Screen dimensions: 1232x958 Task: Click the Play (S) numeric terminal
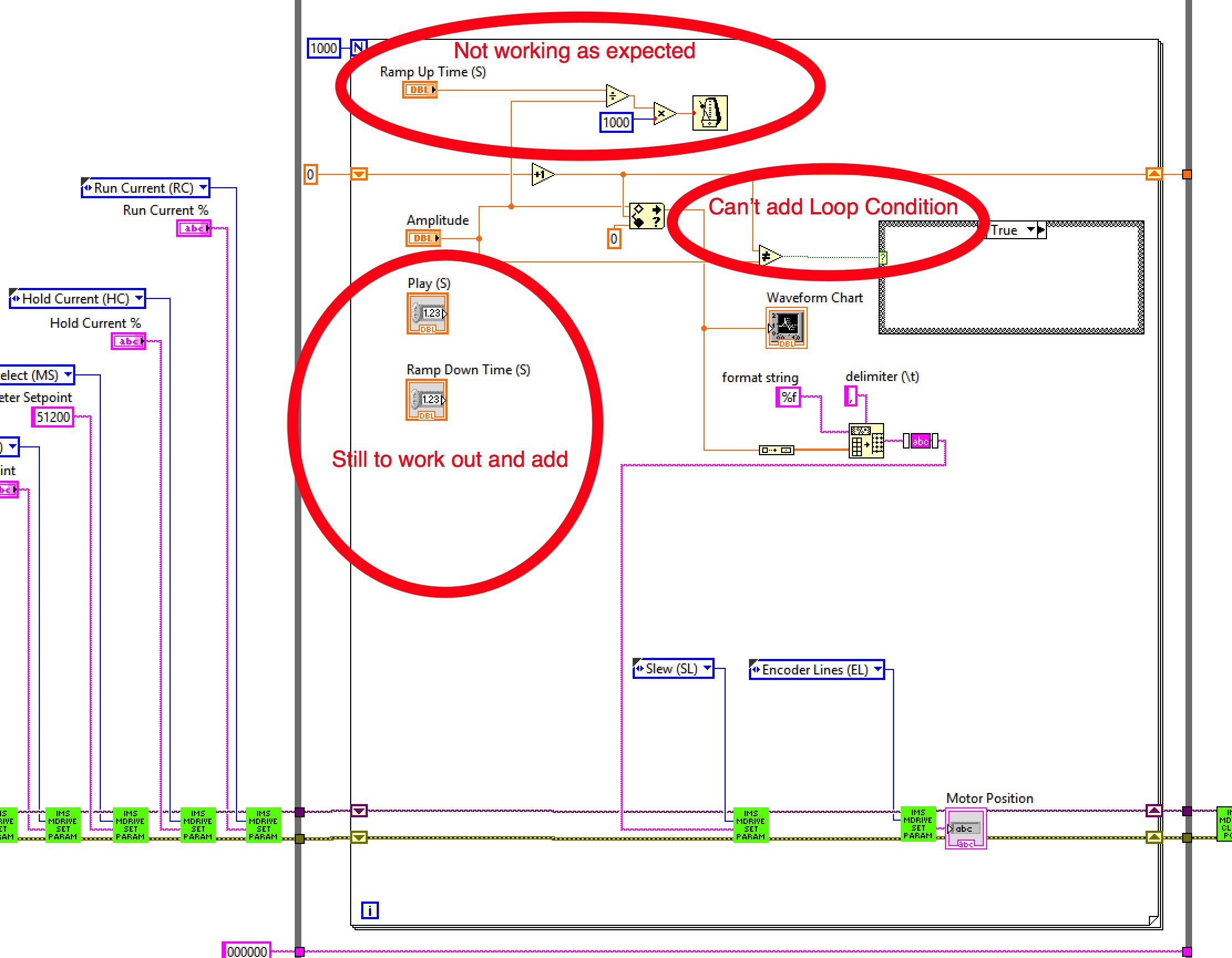point(427,313)
